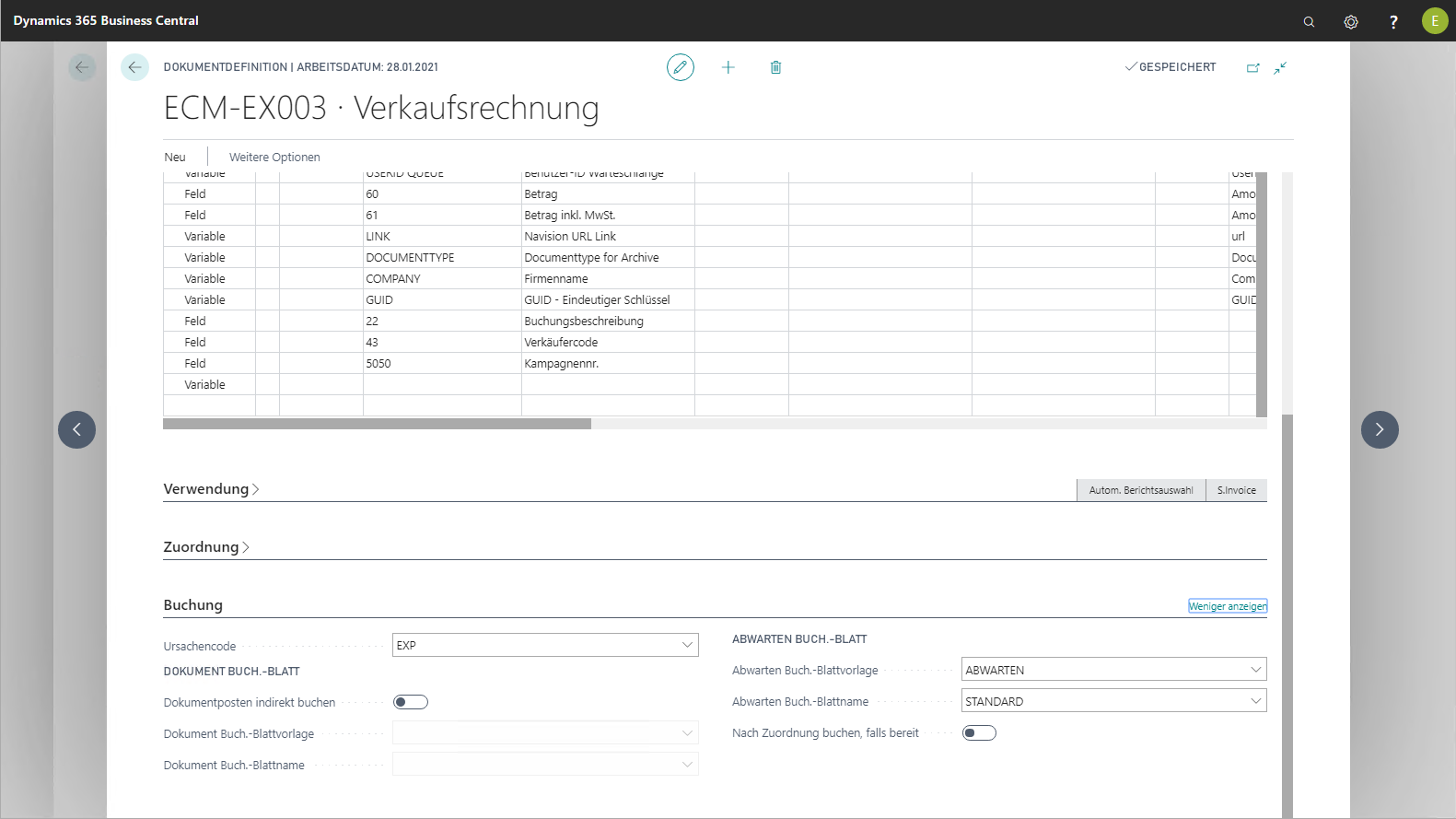Image resolution: width=1456 pixels, height=819 pixels.
Task: Go to next record arrow
Action: coord(1379,429)
